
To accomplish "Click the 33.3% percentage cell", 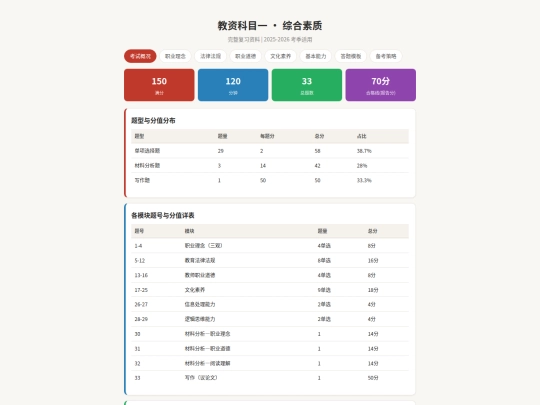I will point(364,180).
